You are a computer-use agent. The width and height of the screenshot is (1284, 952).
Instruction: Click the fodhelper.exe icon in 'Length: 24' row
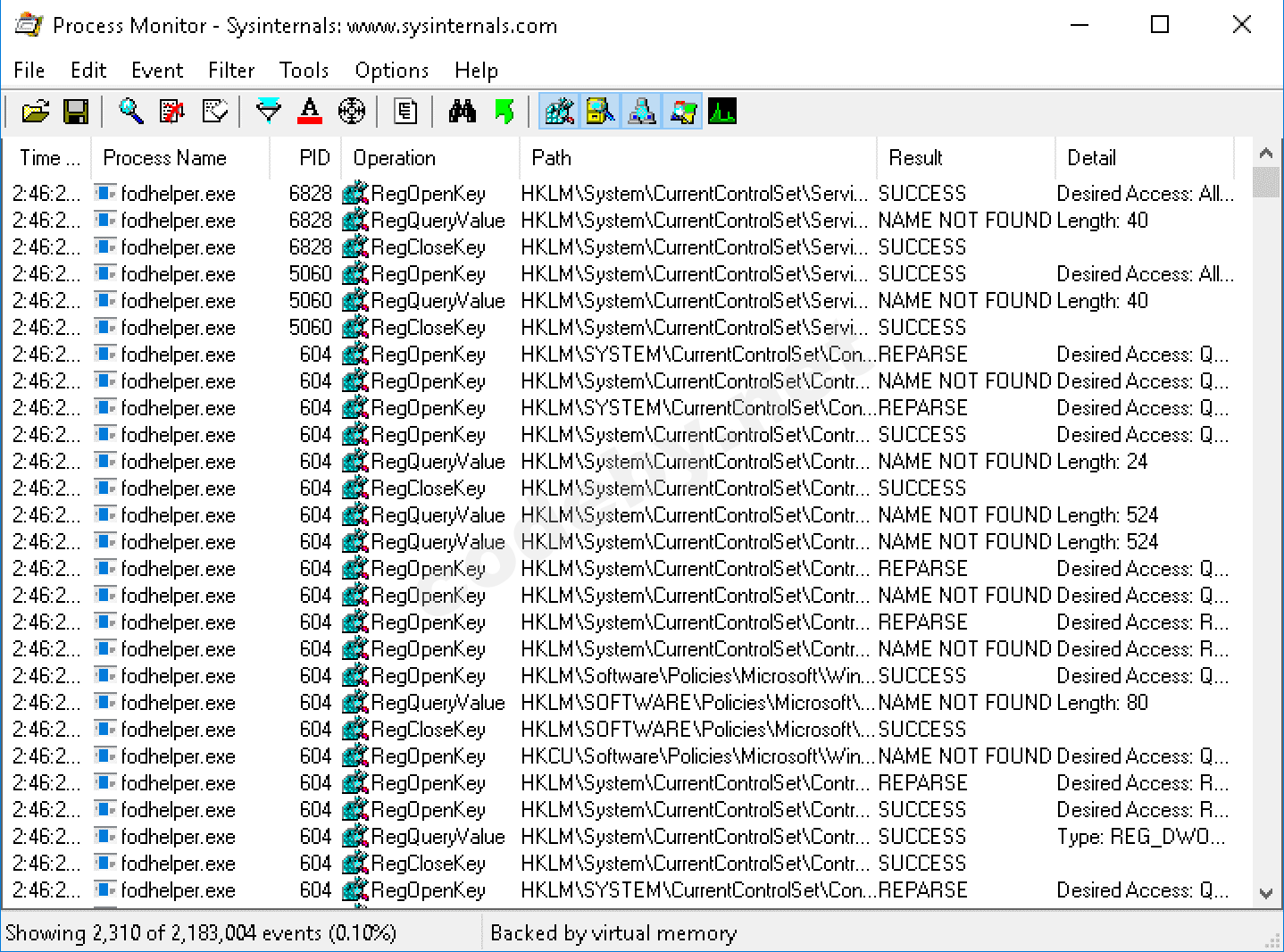click(106, 462)
